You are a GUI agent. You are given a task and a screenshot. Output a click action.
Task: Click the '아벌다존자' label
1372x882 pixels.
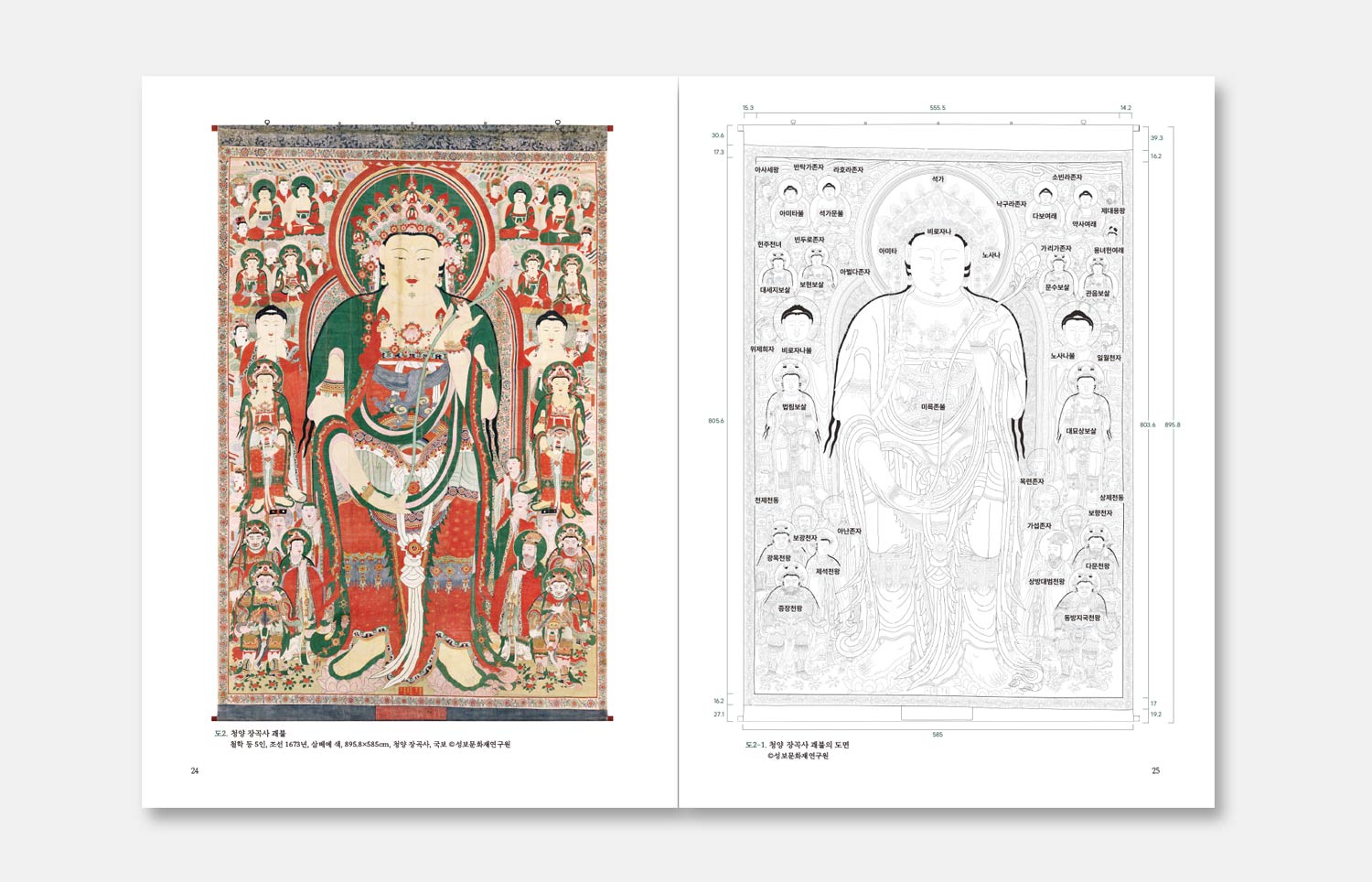[855, 272]
